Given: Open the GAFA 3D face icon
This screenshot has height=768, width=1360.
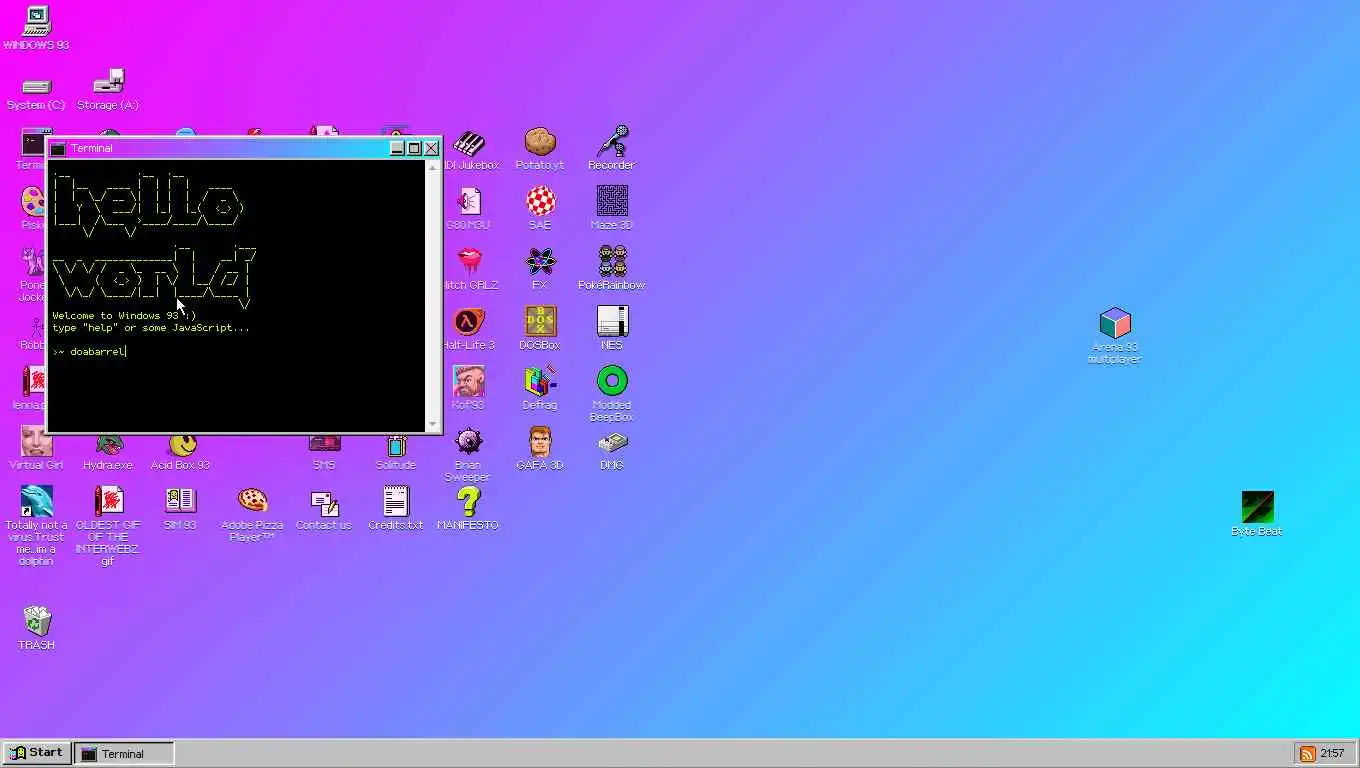Looking at the screenshot, I should click(x=540, y=442).
